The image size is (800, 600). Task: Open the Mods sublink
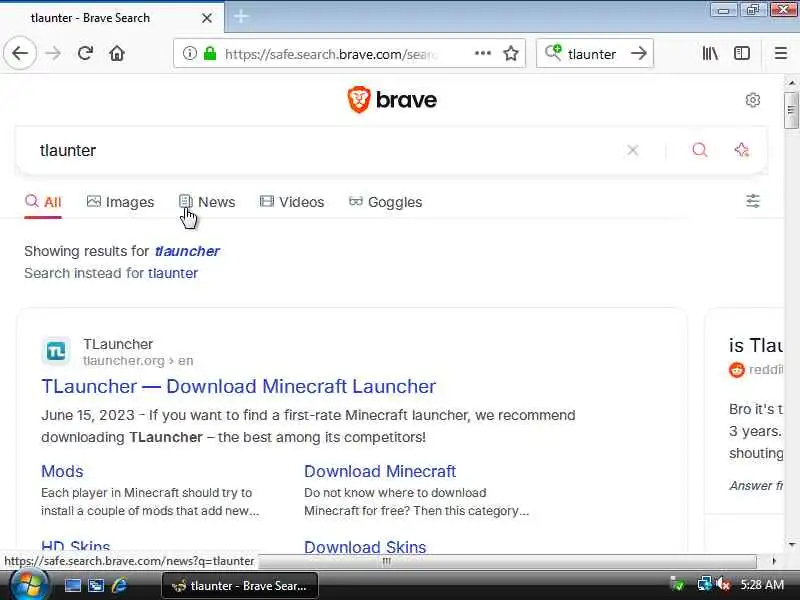pyautogui.click(x=62, y=471)
